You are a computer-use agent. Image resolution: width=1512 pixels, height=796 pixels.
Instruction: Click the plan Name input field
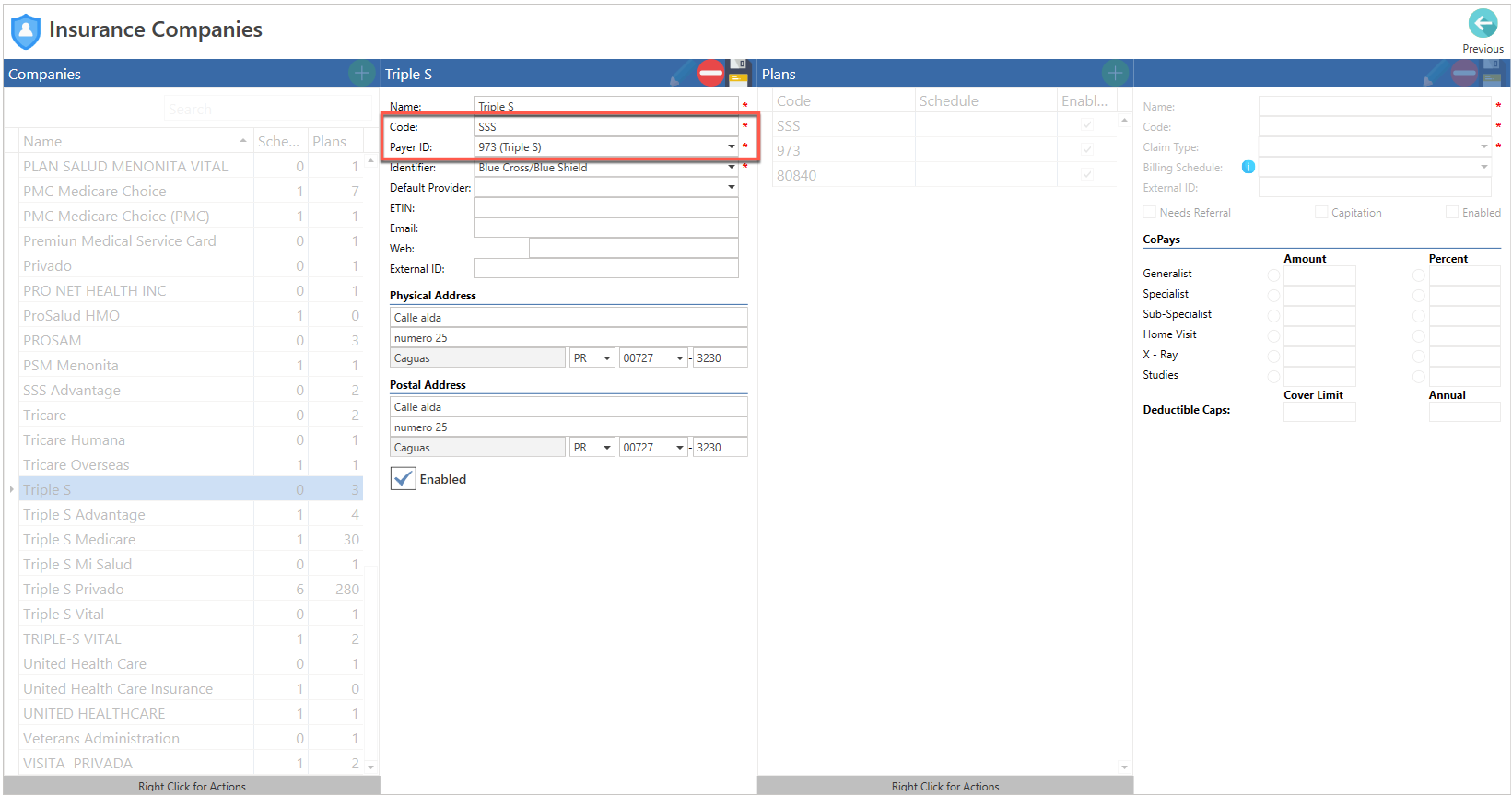pyautogui.click(x=1375, y=106)
